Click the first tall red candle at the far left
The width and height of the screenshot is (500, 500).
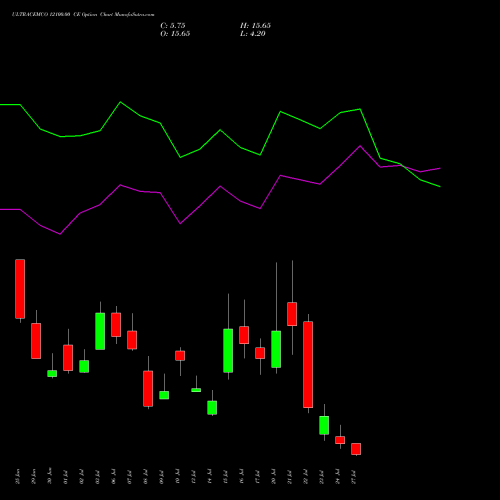coord(20,289)
